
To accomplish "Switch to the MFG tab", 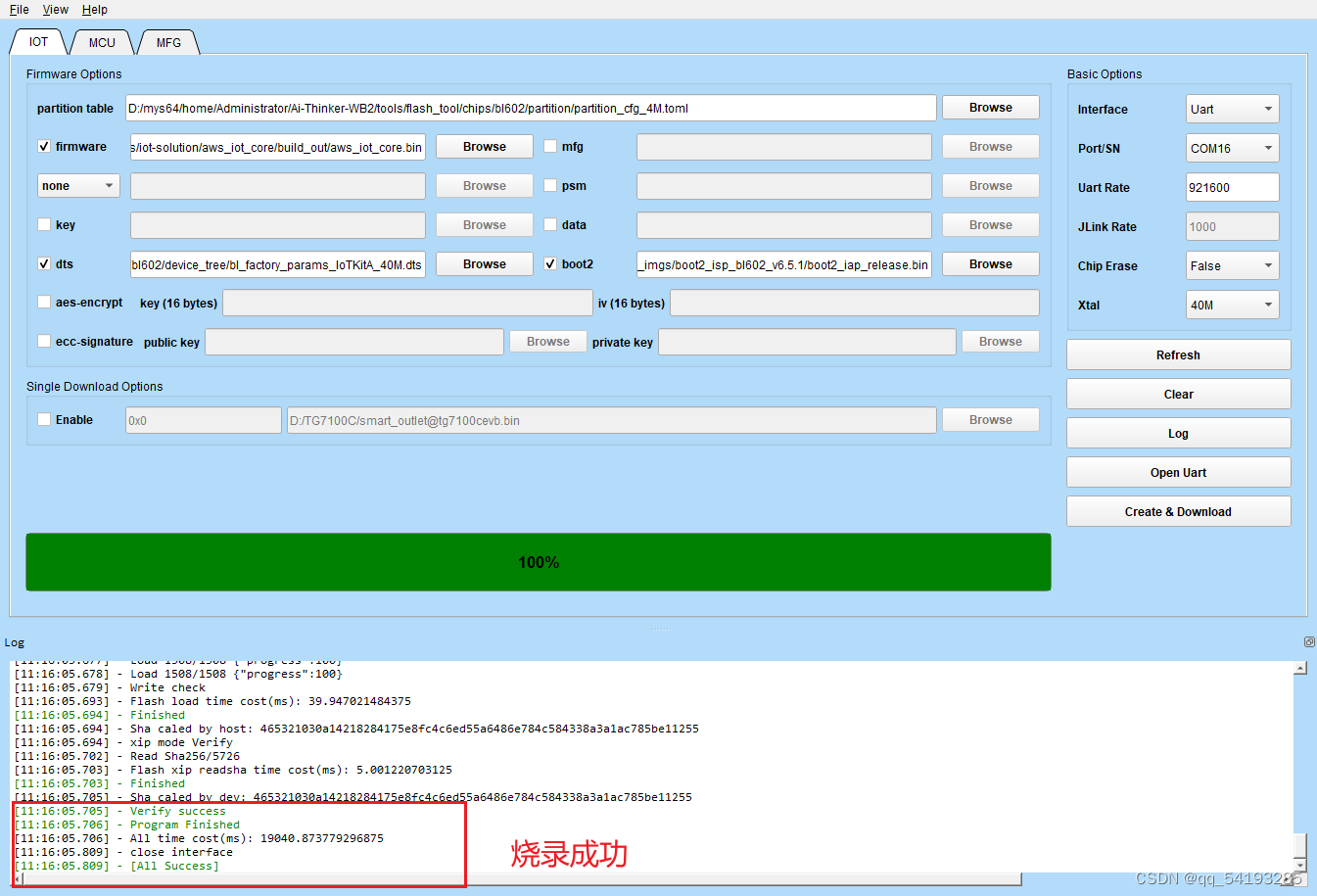I will tap(168, 43).
